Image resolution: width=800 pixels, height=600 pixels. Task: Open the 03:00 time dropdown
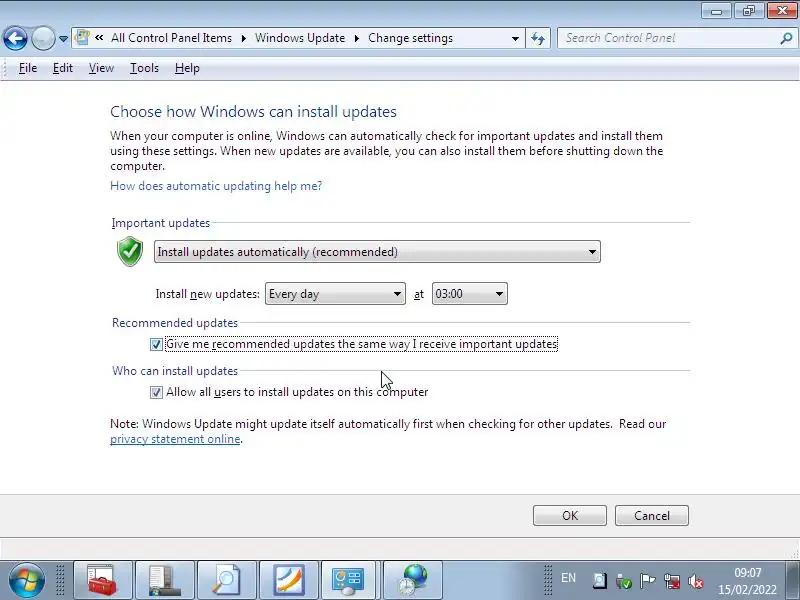tap(469, 294)
